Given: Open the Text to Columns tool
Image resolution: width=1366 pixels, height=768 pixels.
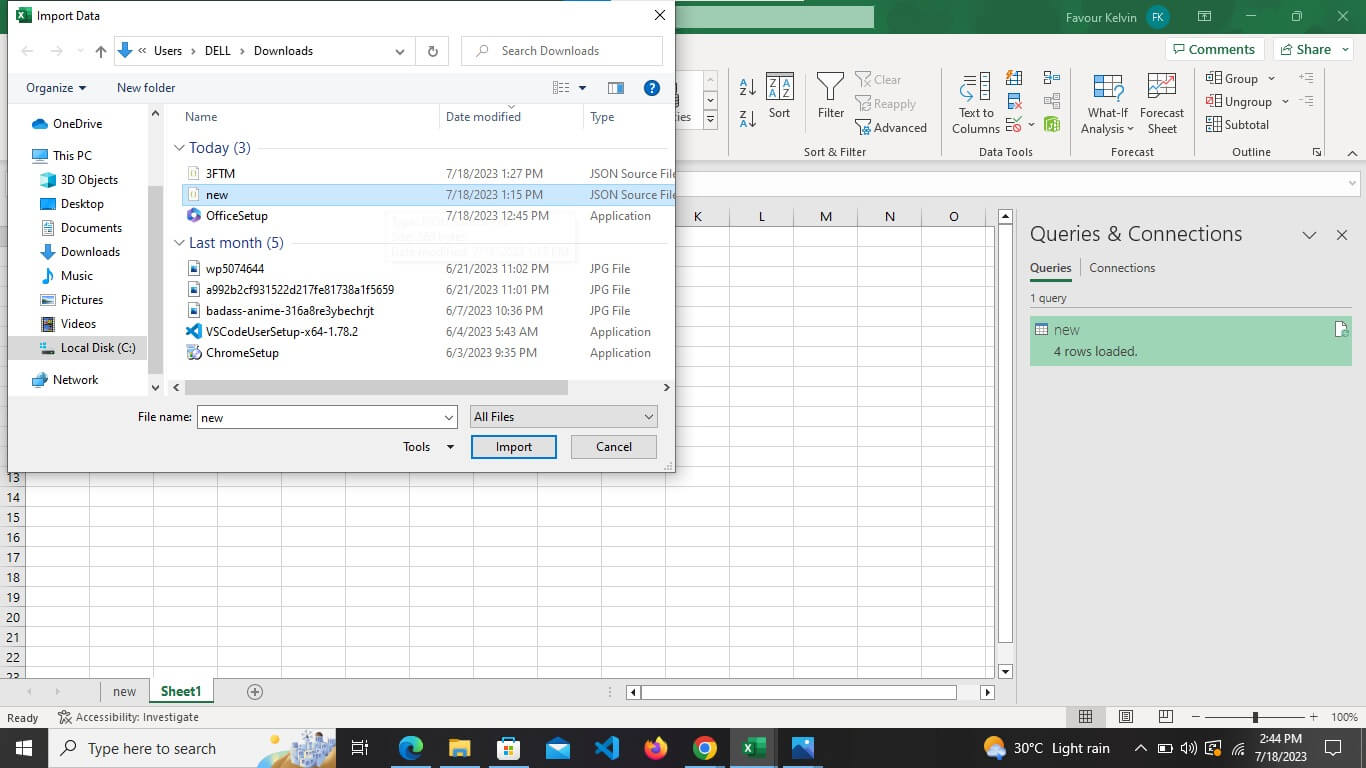Looking at the screenshot, I should (975, 104).
